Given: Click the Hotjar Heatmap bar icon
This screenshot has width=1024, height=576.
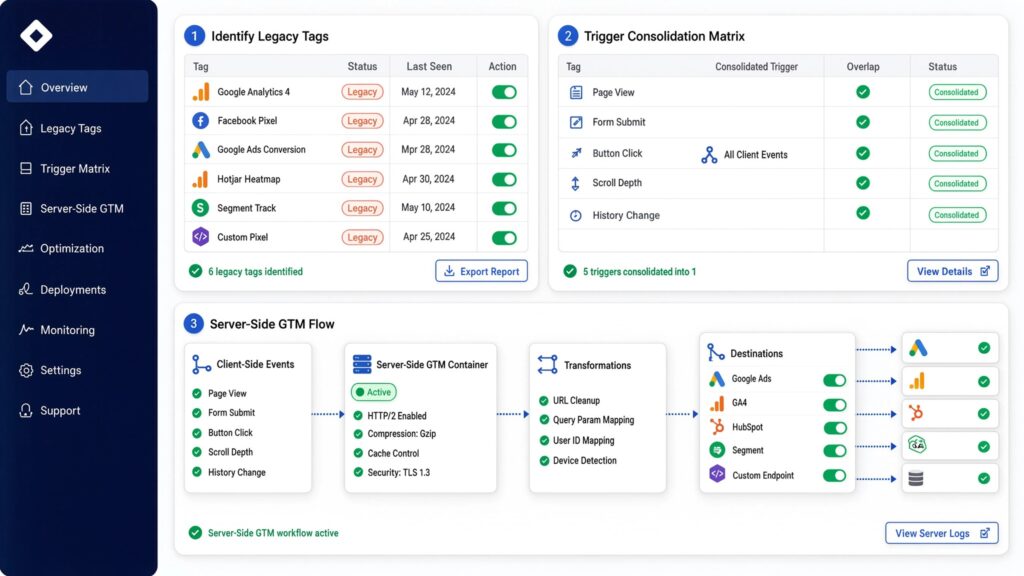Looking at the screenshot, I should click(200, 179).
